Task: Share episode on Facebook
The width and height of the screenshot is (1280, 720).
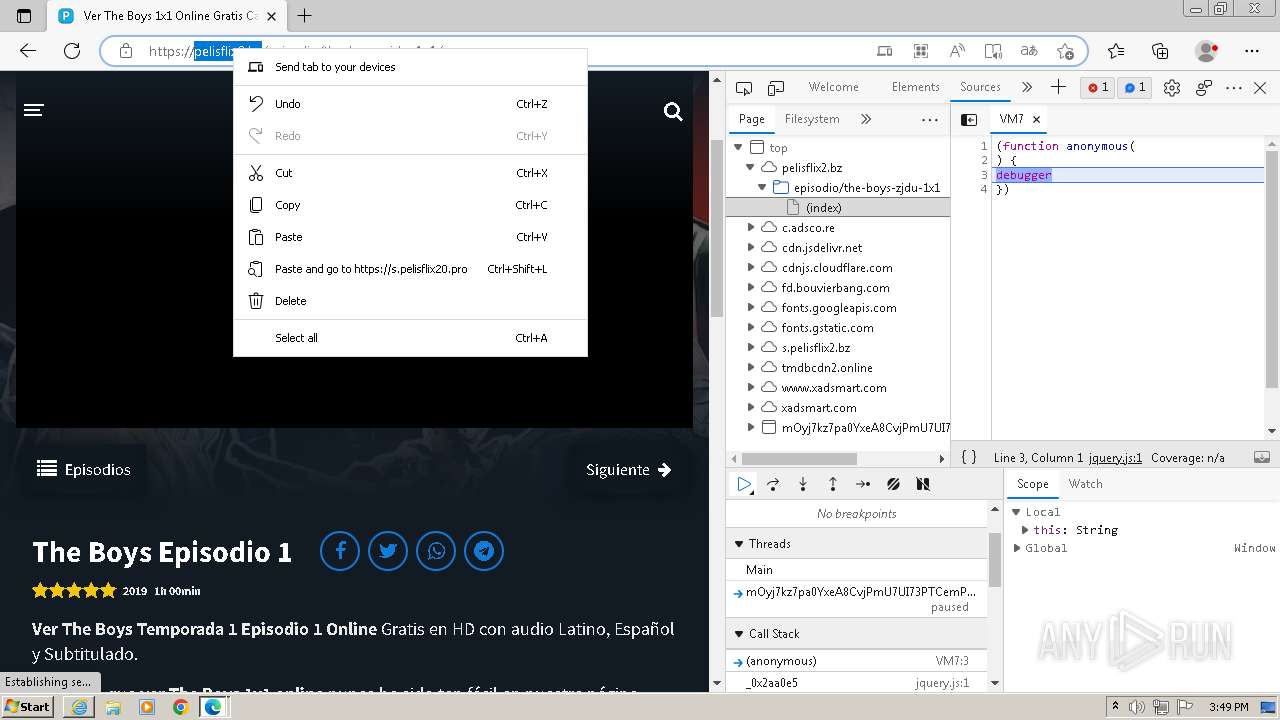Action: [x=340, y=551]
